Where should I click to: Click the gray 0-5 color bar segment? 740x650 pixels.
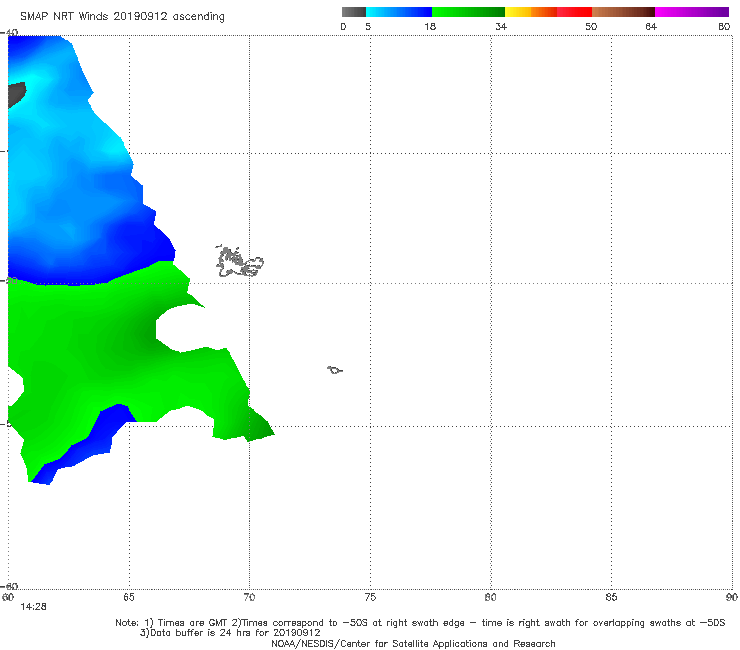click(354, 12)
